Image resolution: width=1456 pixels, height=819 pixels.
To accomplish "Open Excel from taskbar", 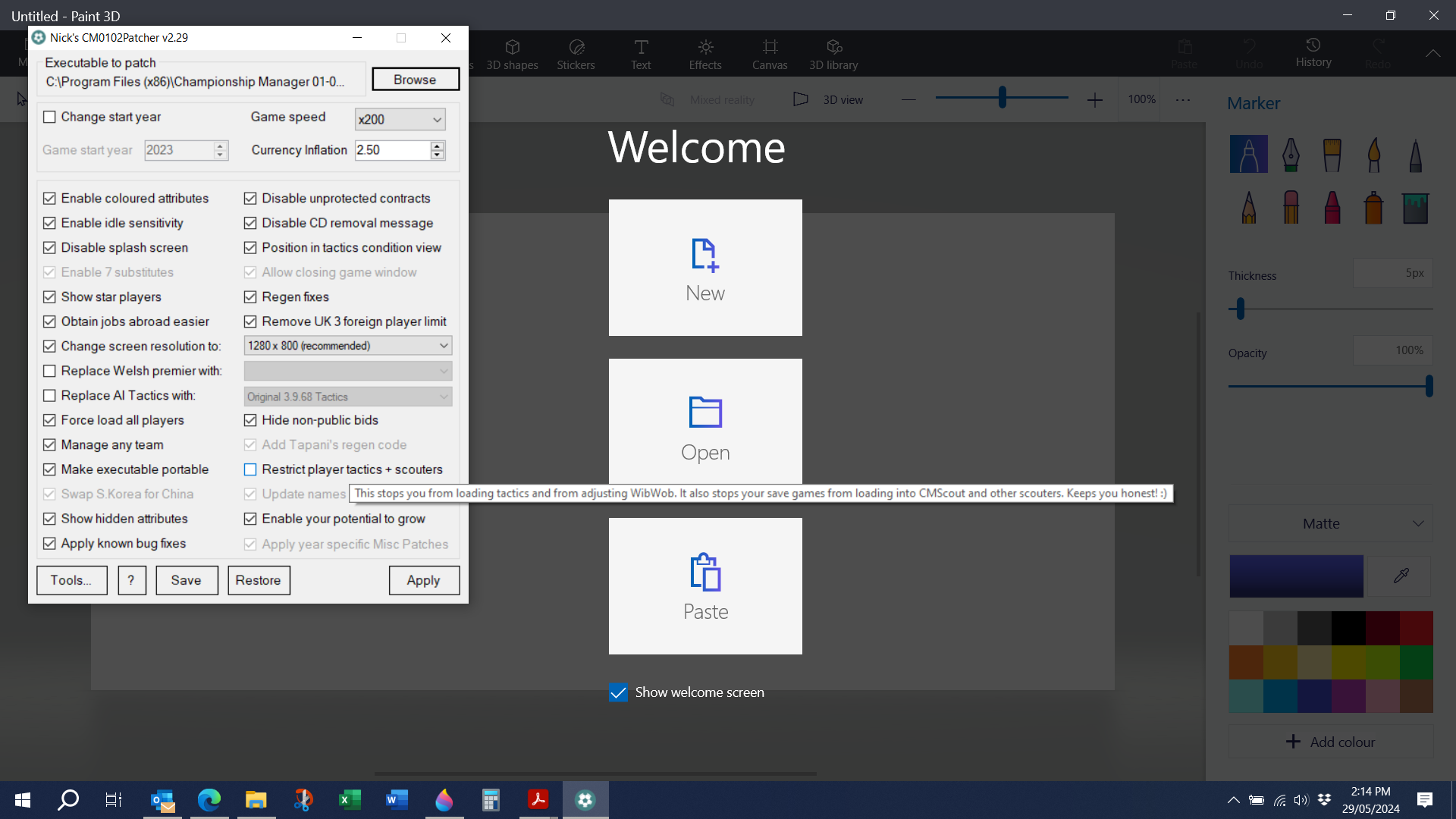I will tap(350, 800).
